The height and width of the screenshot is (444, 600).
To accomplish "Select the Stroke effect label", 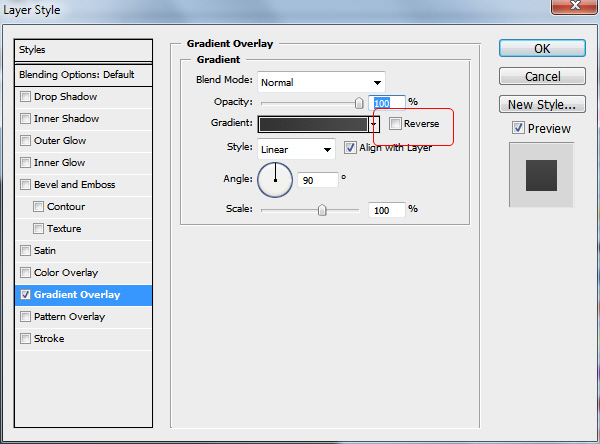I will tap(49, 339).
